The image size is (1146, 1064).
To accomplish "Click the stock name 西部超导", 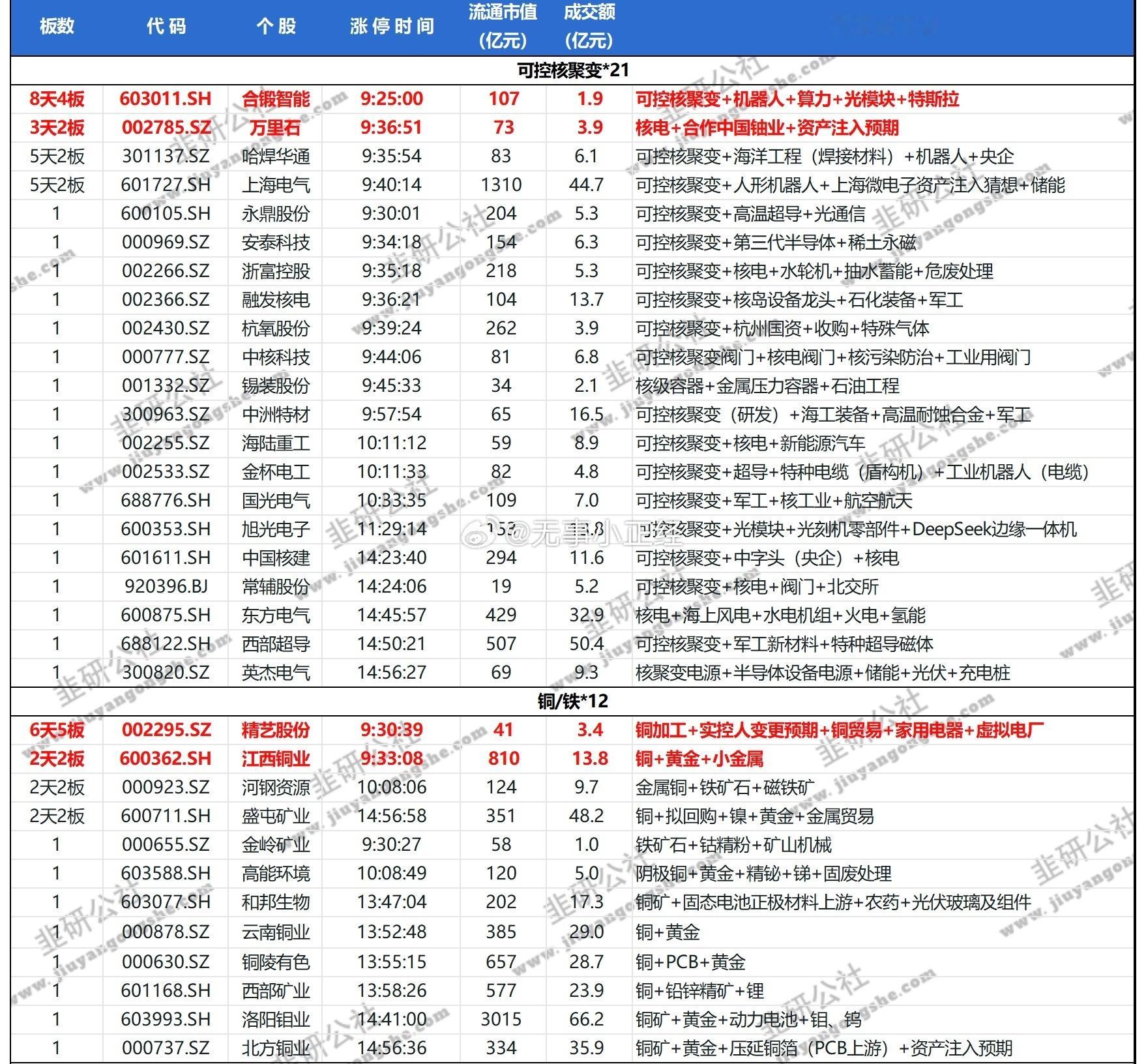I will coord(276,643).
